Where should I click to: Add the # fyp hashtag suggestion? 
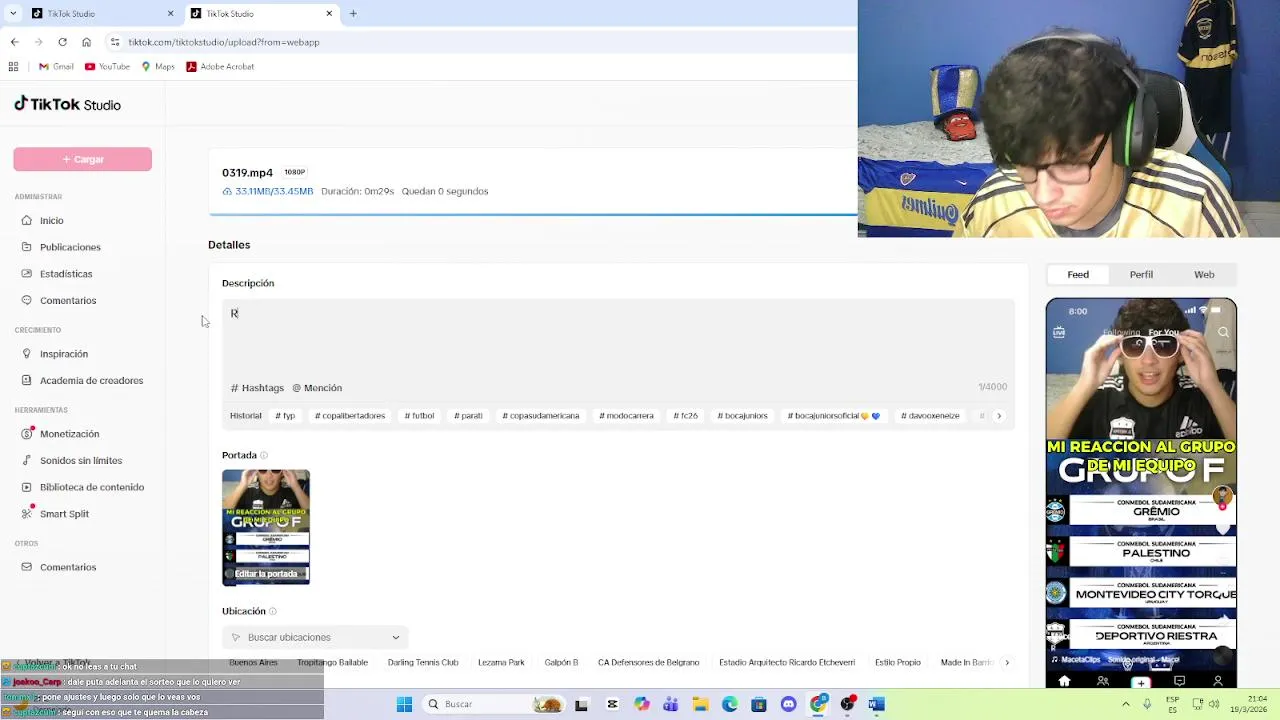(x=285, y=416)
